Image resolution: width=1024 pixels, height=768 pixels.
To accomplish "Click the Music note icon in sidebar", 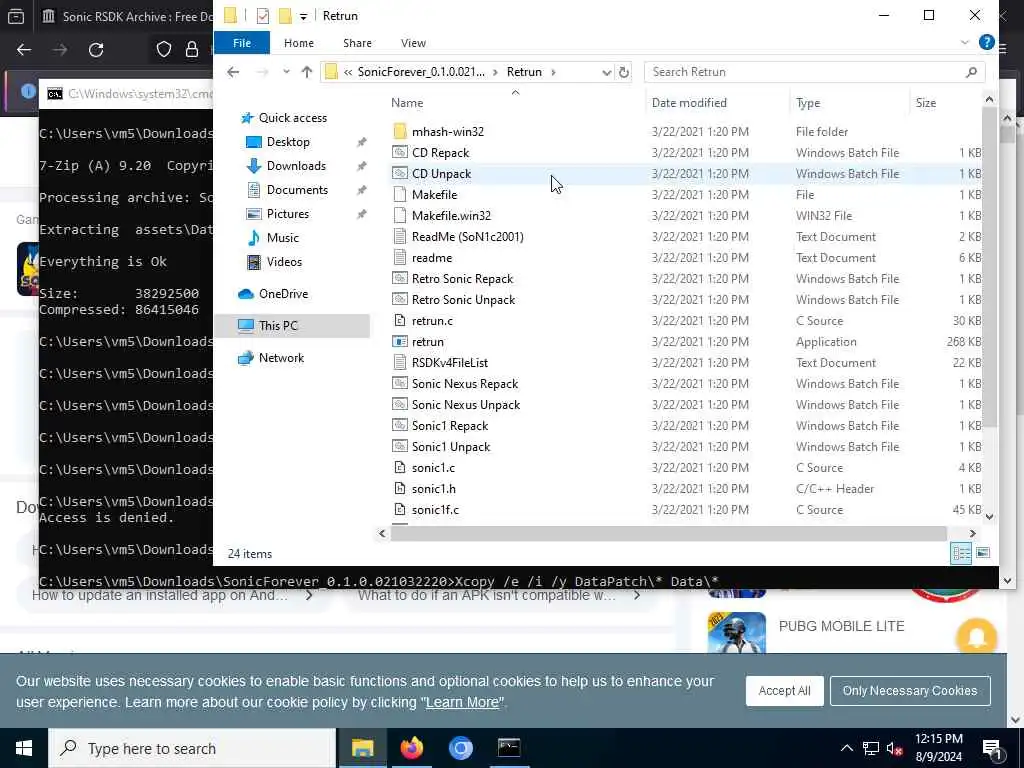I will click(253, 238).
